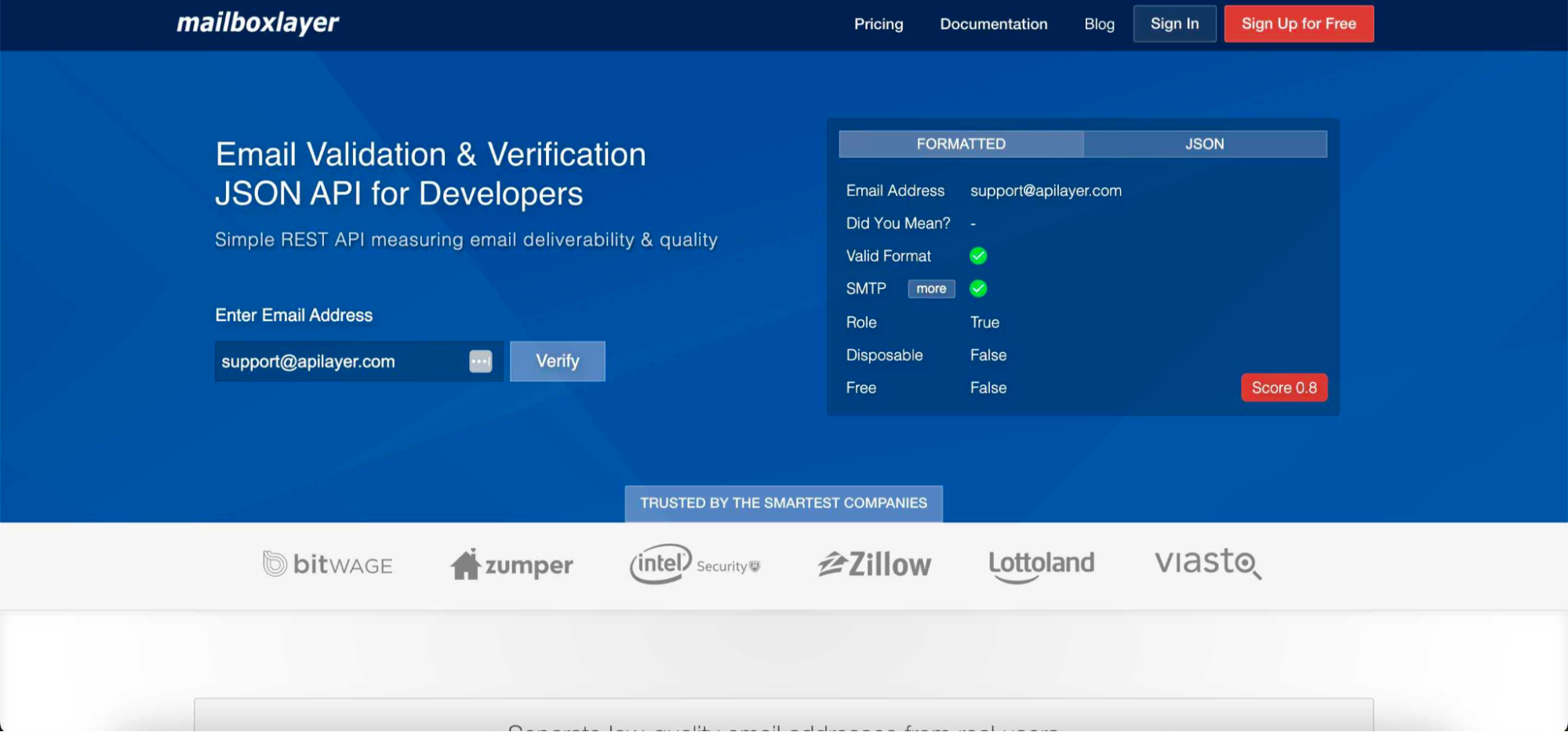The height and width of the screenshot is (732, 1568).
Task: Click the Intel Security logo
Action: coord(694,564)
